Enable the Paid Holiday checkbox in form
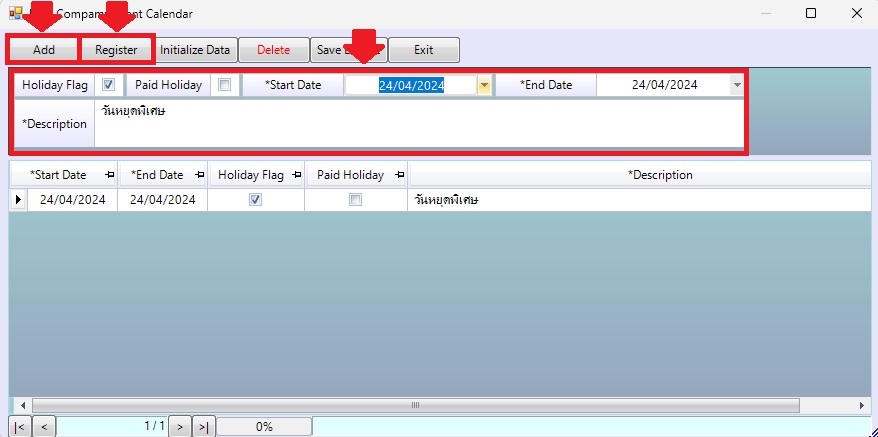The image size is (878, 437). click(x=224, y=85)
